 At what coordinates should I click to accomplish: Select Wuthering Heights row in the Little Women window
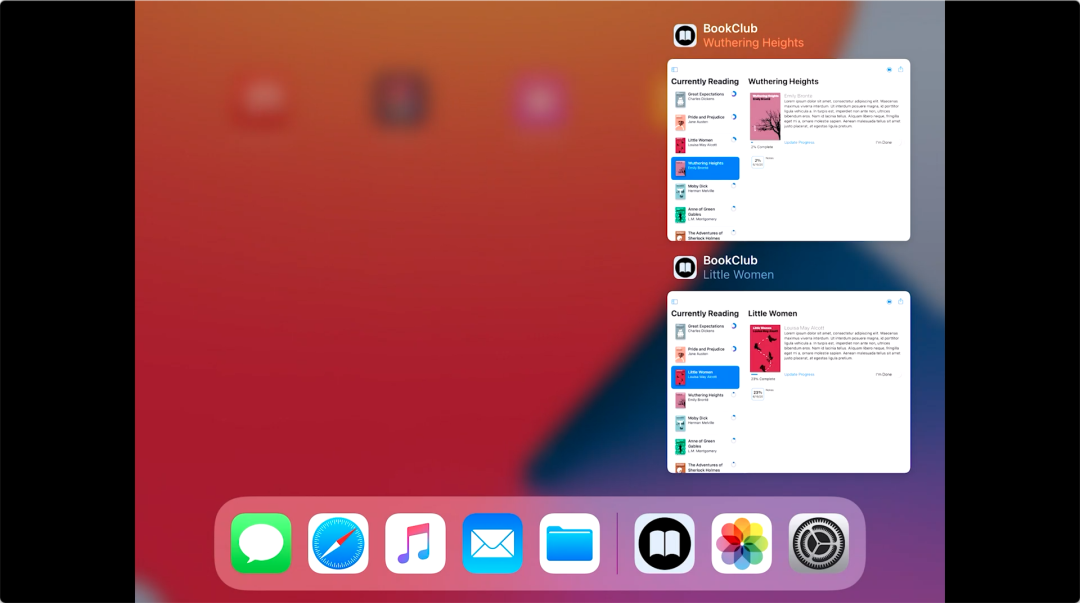click(705, 400)
